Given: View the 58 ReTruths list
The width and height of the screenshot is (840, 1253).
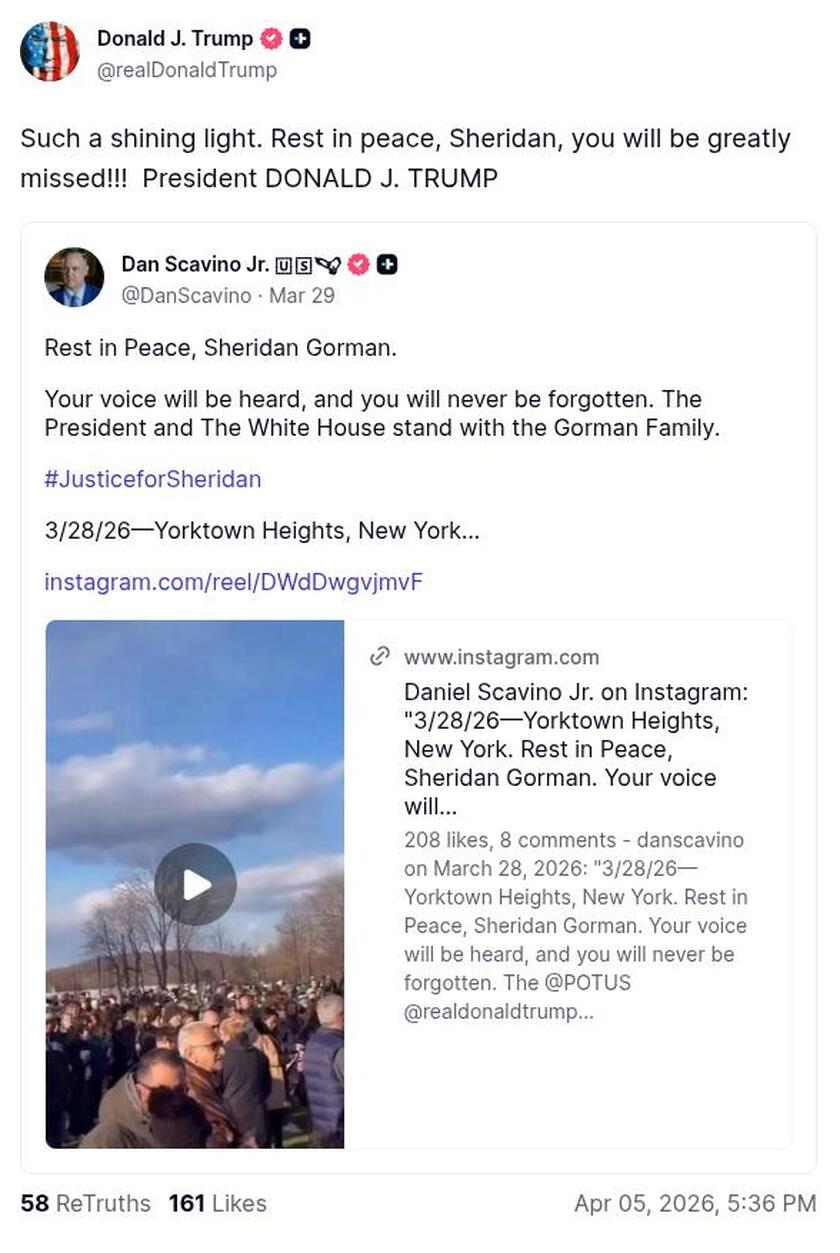Looking at the screenshot, I should [85, 1203].
